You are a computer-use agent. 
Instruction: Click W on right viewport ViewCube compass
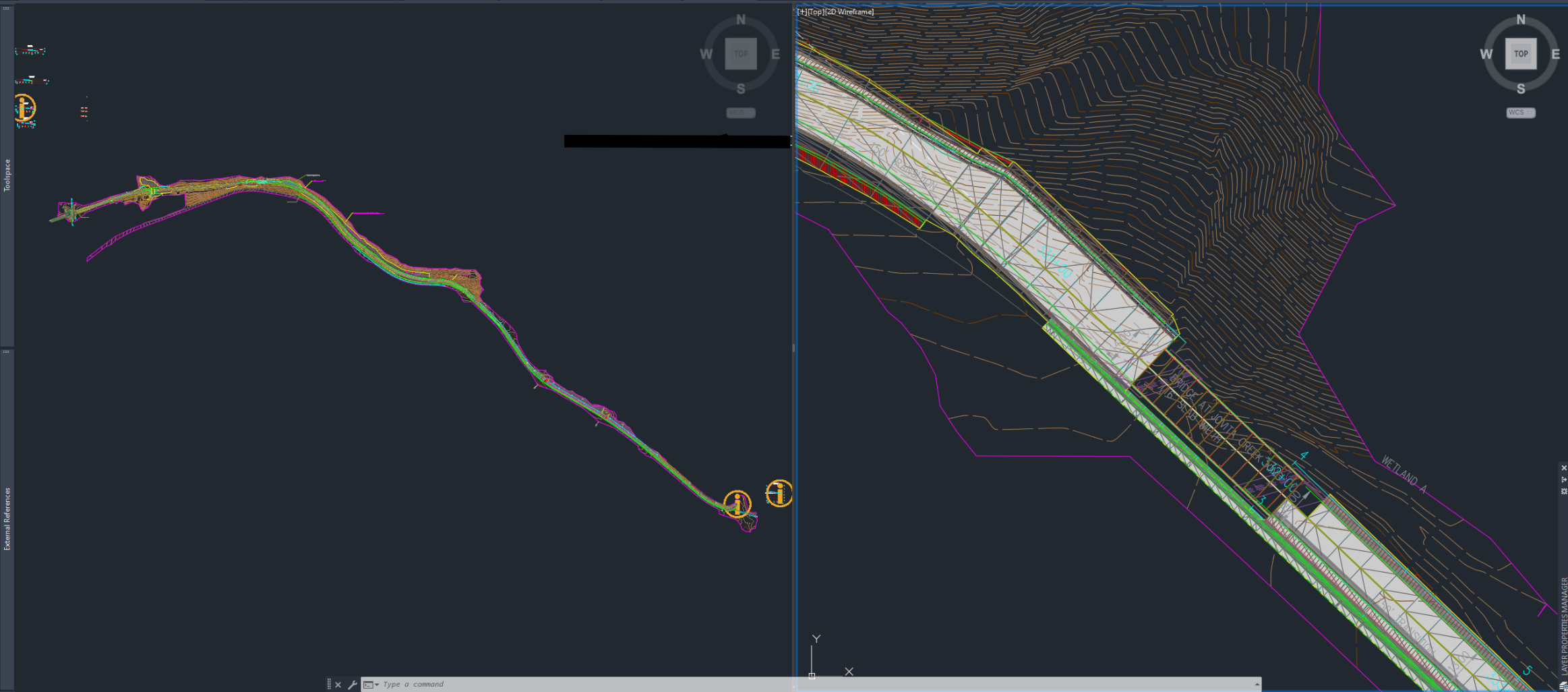[x=1486, y=54]
